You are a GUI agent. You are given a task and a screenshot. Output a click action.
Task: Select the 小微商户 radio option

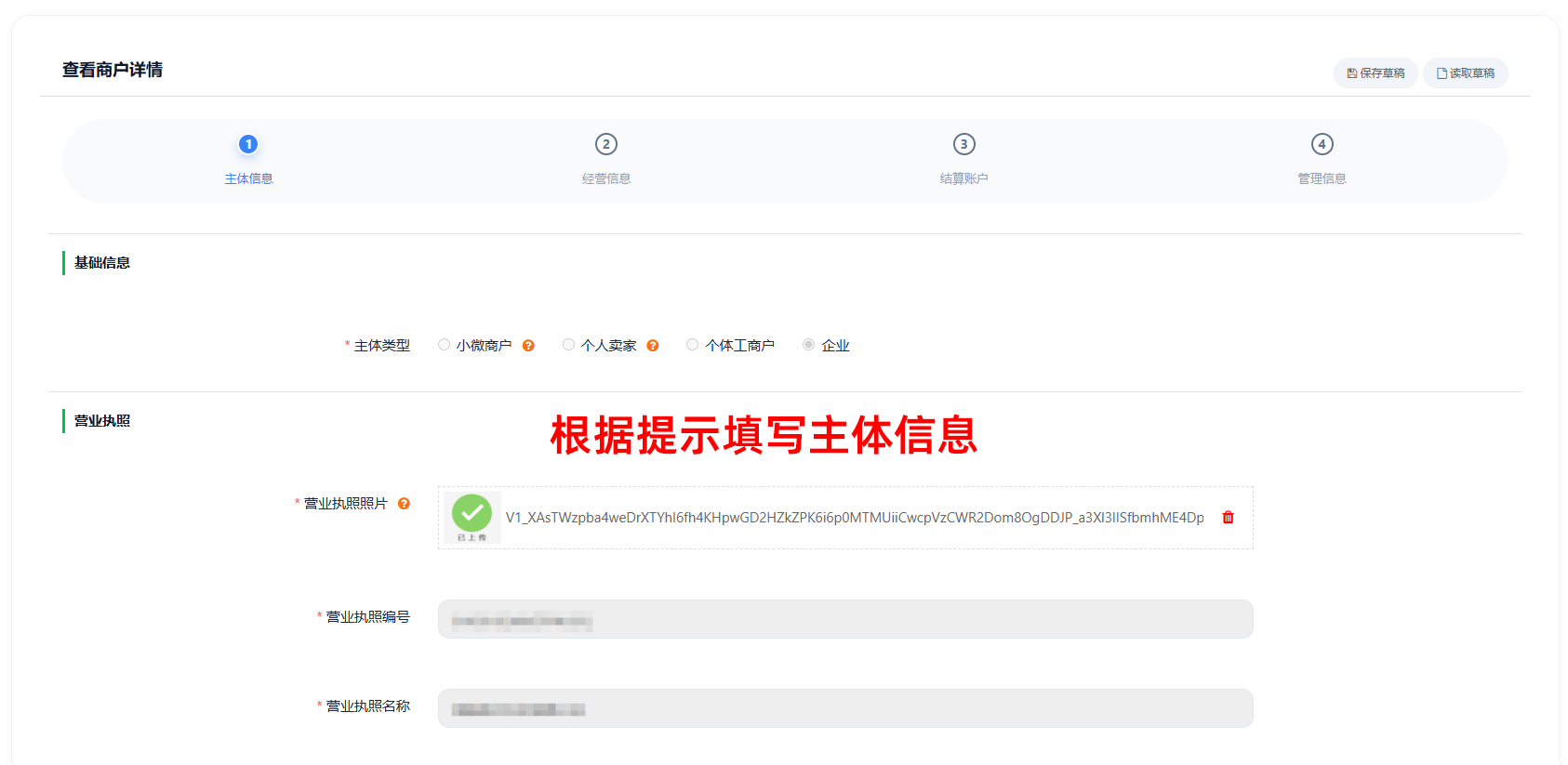point(445,345)
